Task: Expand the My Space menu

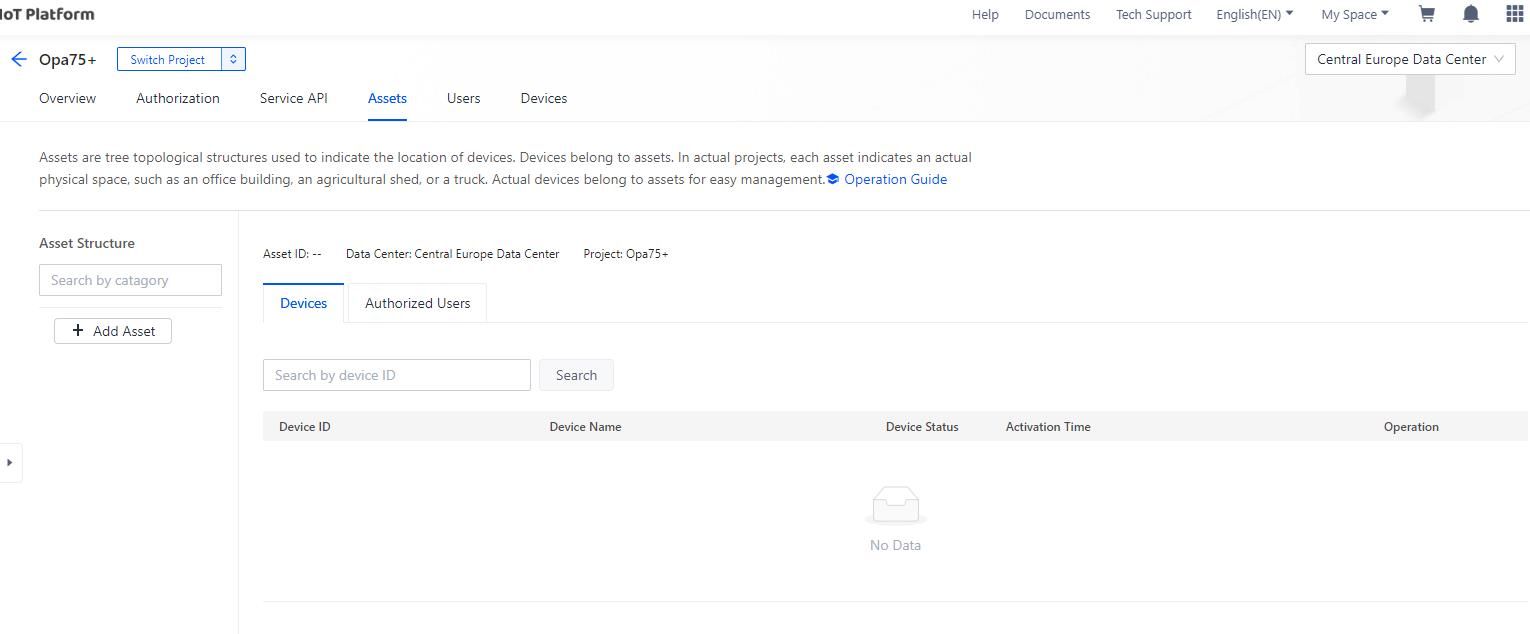Action: 1354,14
